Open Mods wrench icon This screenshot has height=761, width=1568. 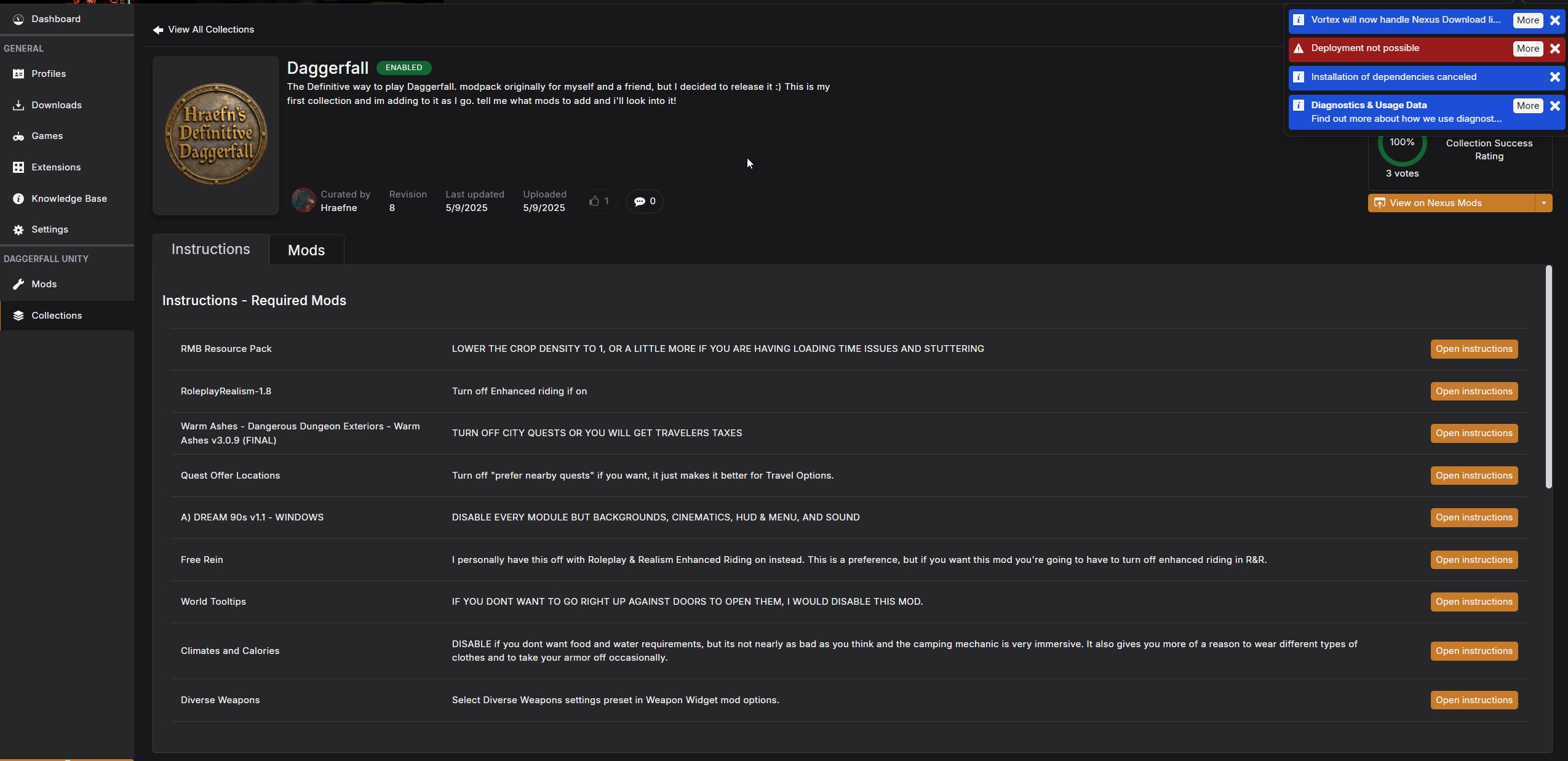click(x=18, y=284)
